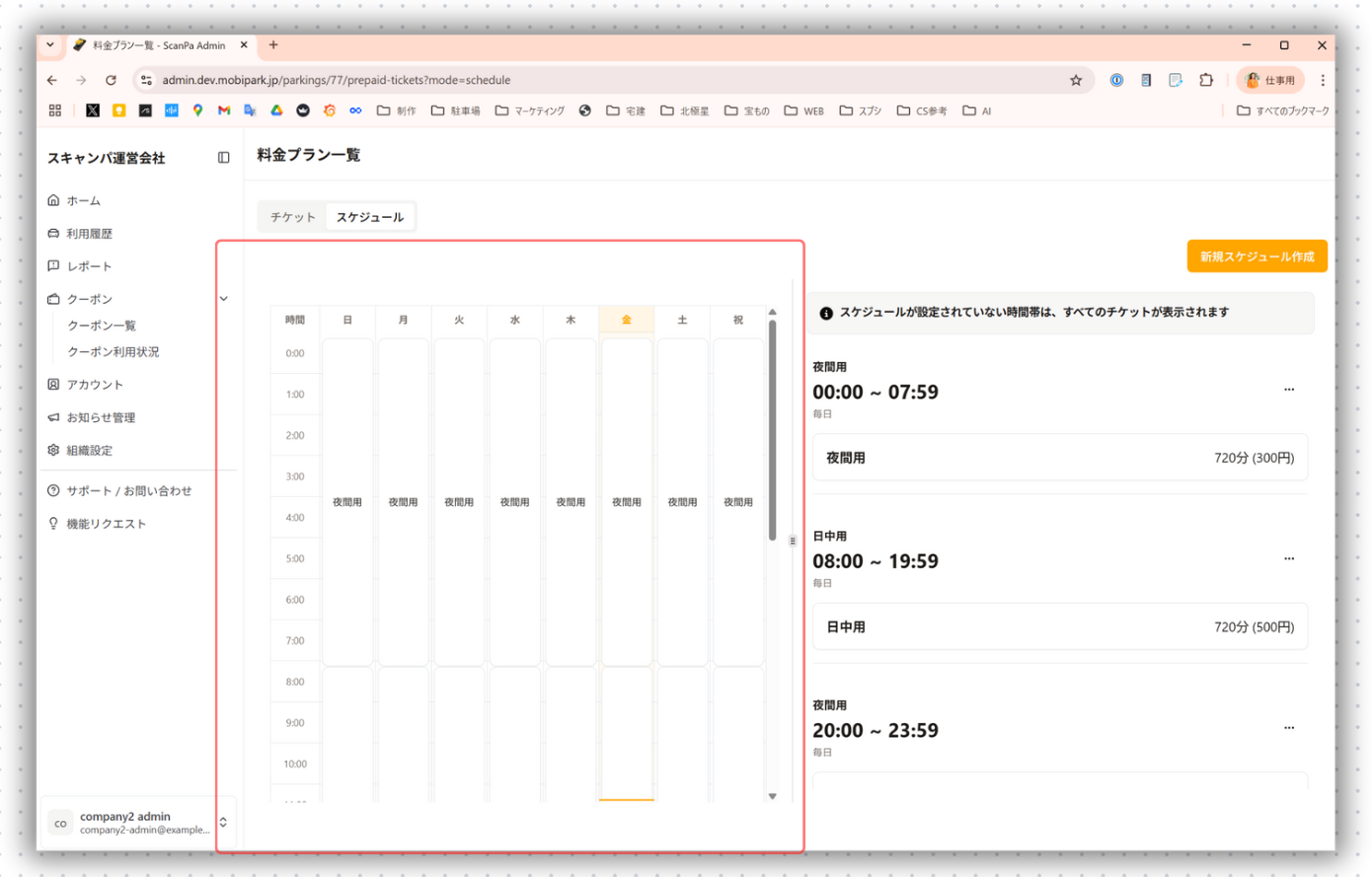
Task: Click the schedule calendar scrollbar down arrow
Action: [772, 795]
